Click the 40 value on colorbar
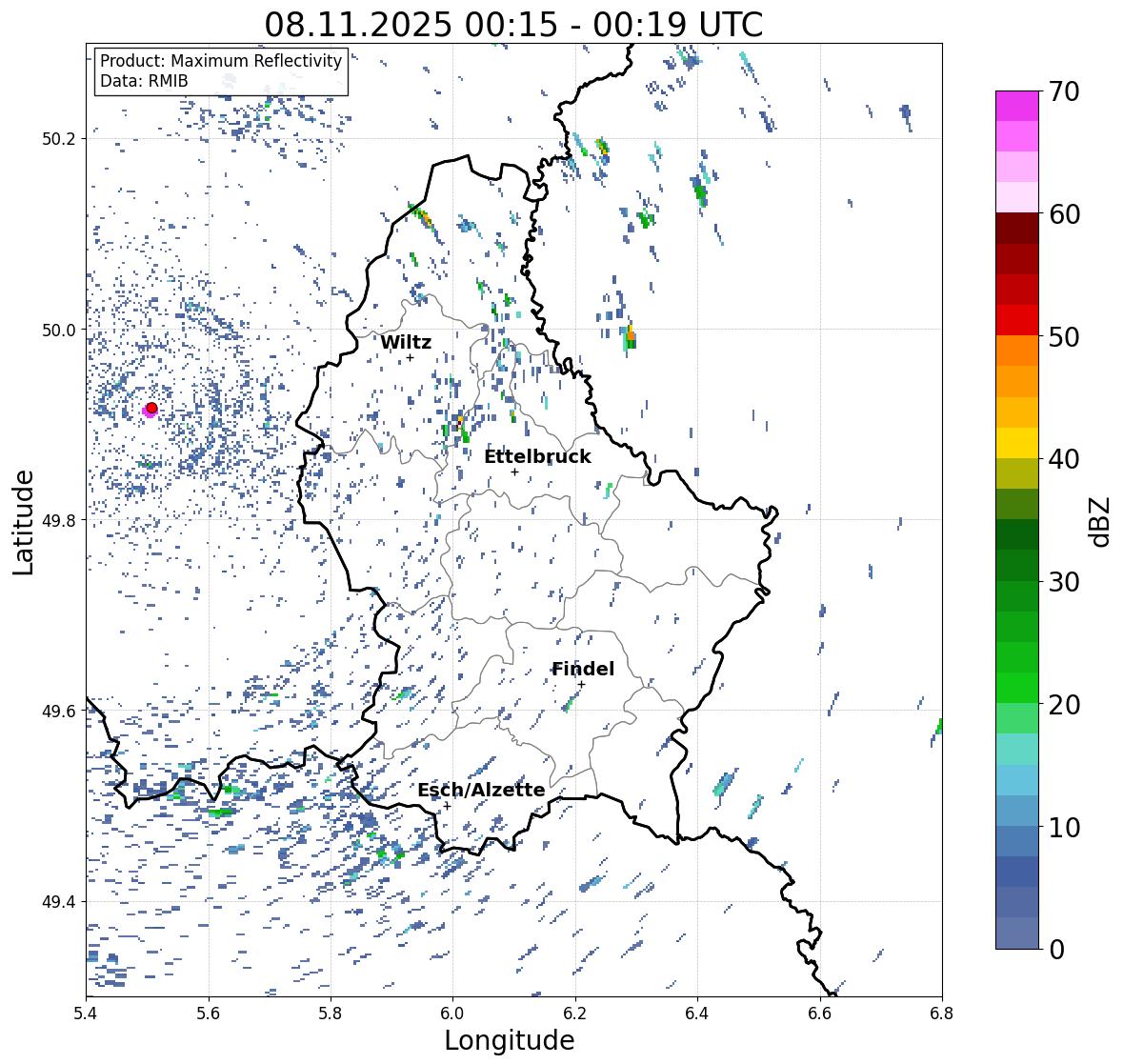This screenshot has width=1123, height=1064. [x=1064, y=459]
